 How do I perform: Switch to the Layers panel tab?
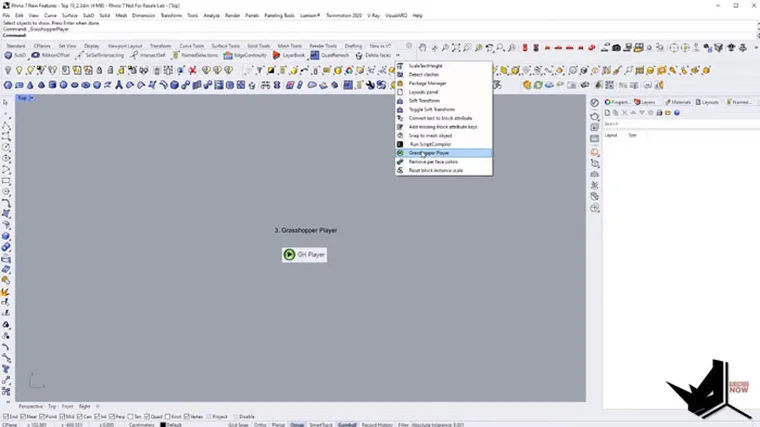(x=644, y=102)
